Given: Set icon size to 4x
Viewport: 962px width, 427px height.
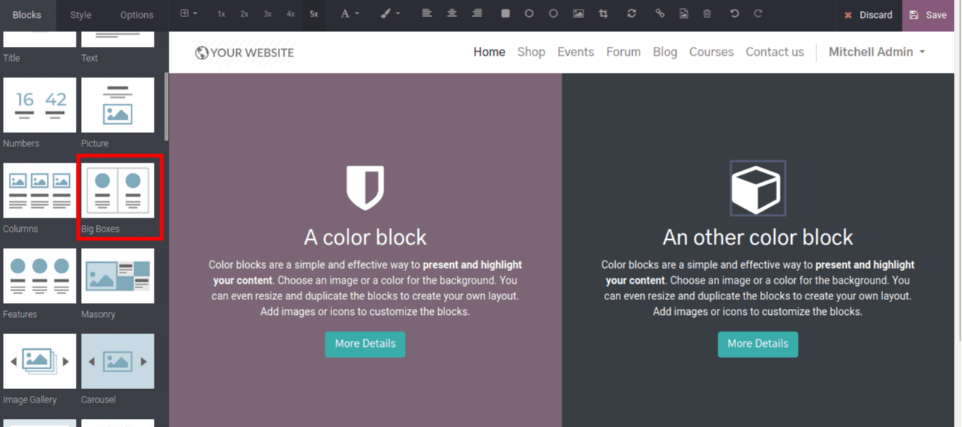Looking at the screenshot, I should 291,14.
